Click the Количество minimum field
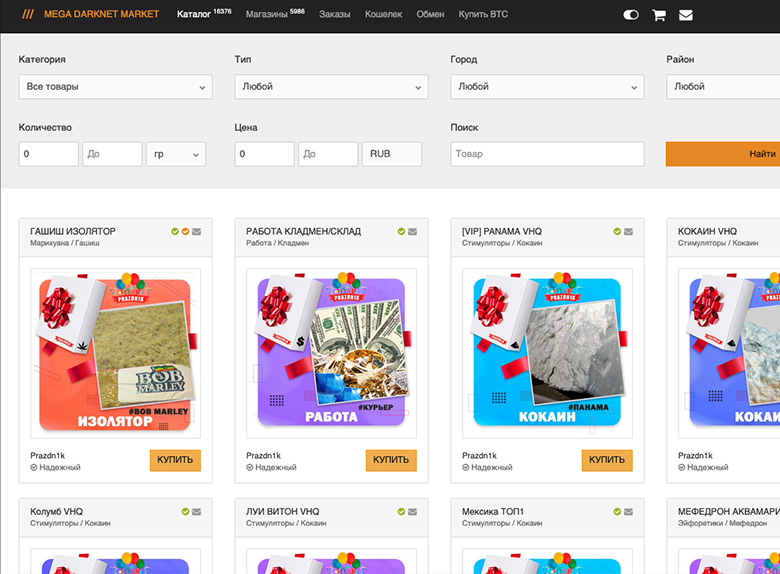This screenshot has height=574, width=780. [49, 154]
